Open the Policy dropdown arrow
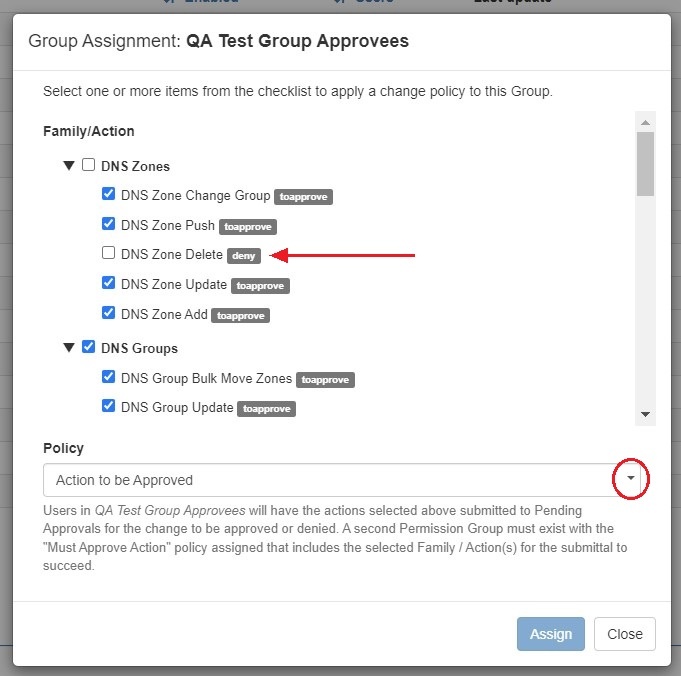This screenshot has height=676, width=681. tap(630, 480)
